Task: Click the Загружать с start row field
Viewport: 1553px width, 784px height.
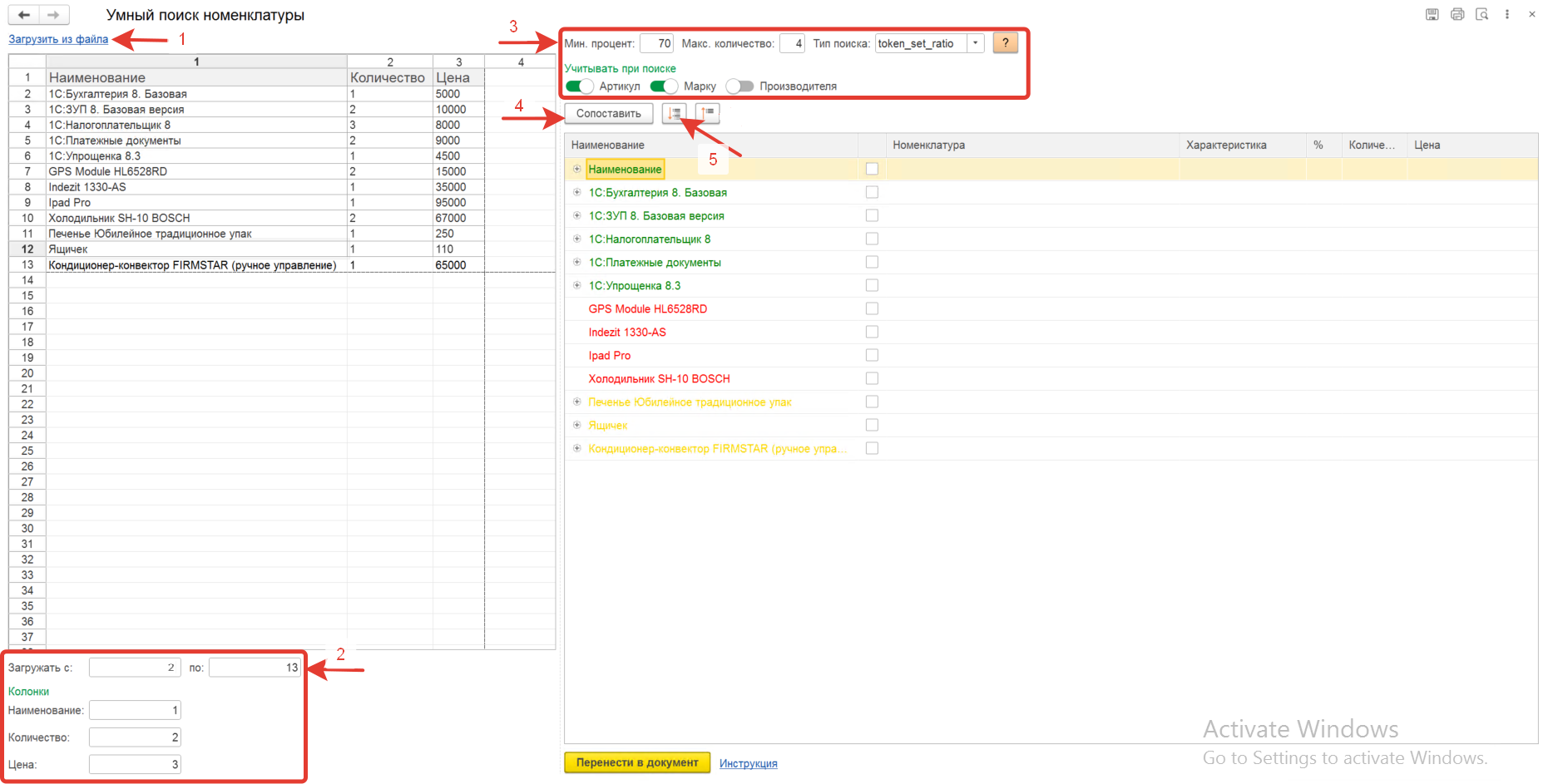Action: pyautogui.click(x=135, y=668)
